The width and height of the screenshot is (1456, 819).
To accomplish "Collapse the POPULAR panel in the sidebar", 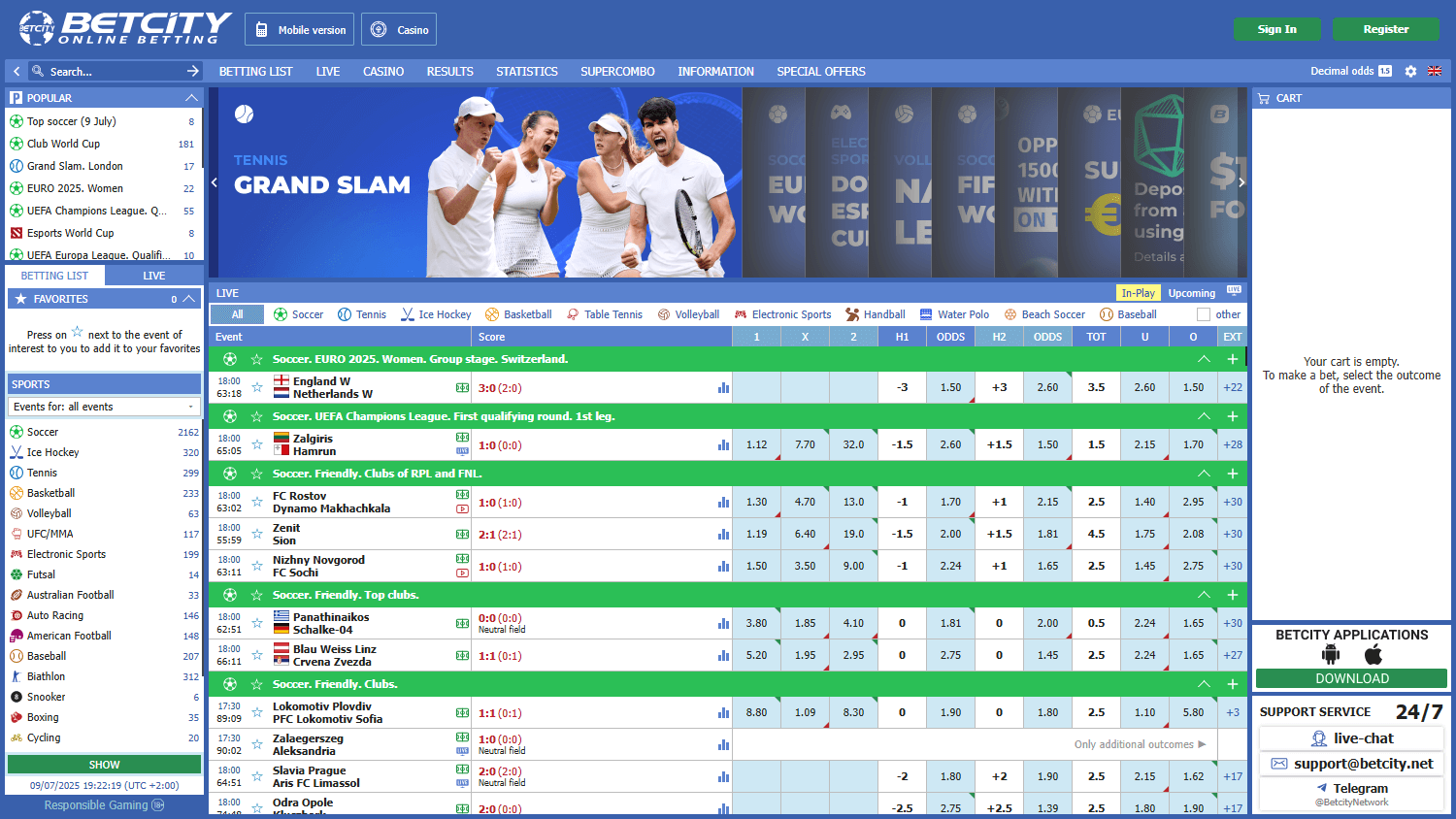I will click(192, 97).
